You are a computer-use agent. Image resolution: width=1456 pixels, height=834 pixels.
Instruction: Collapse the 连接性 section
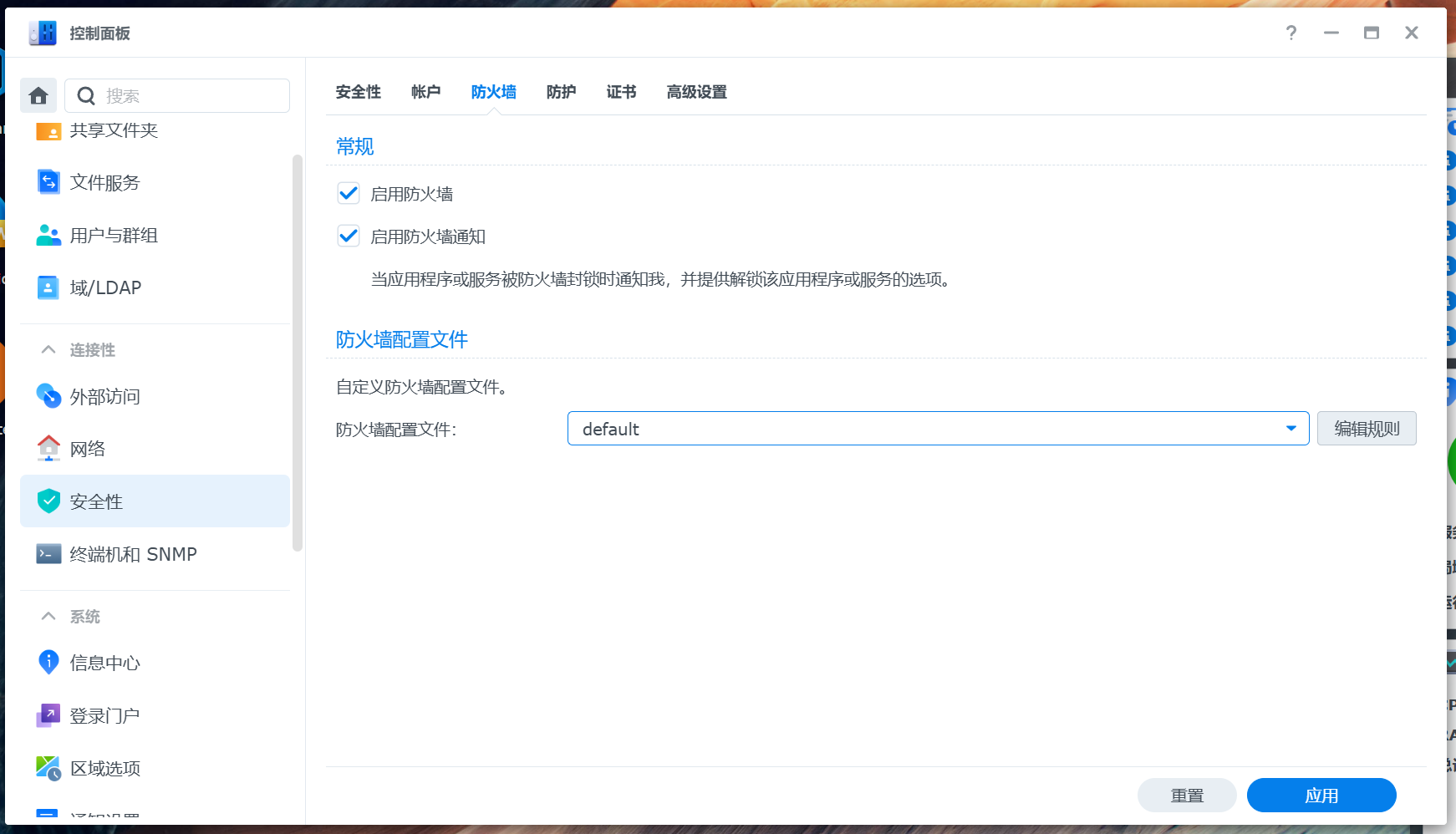coord(48,349)
